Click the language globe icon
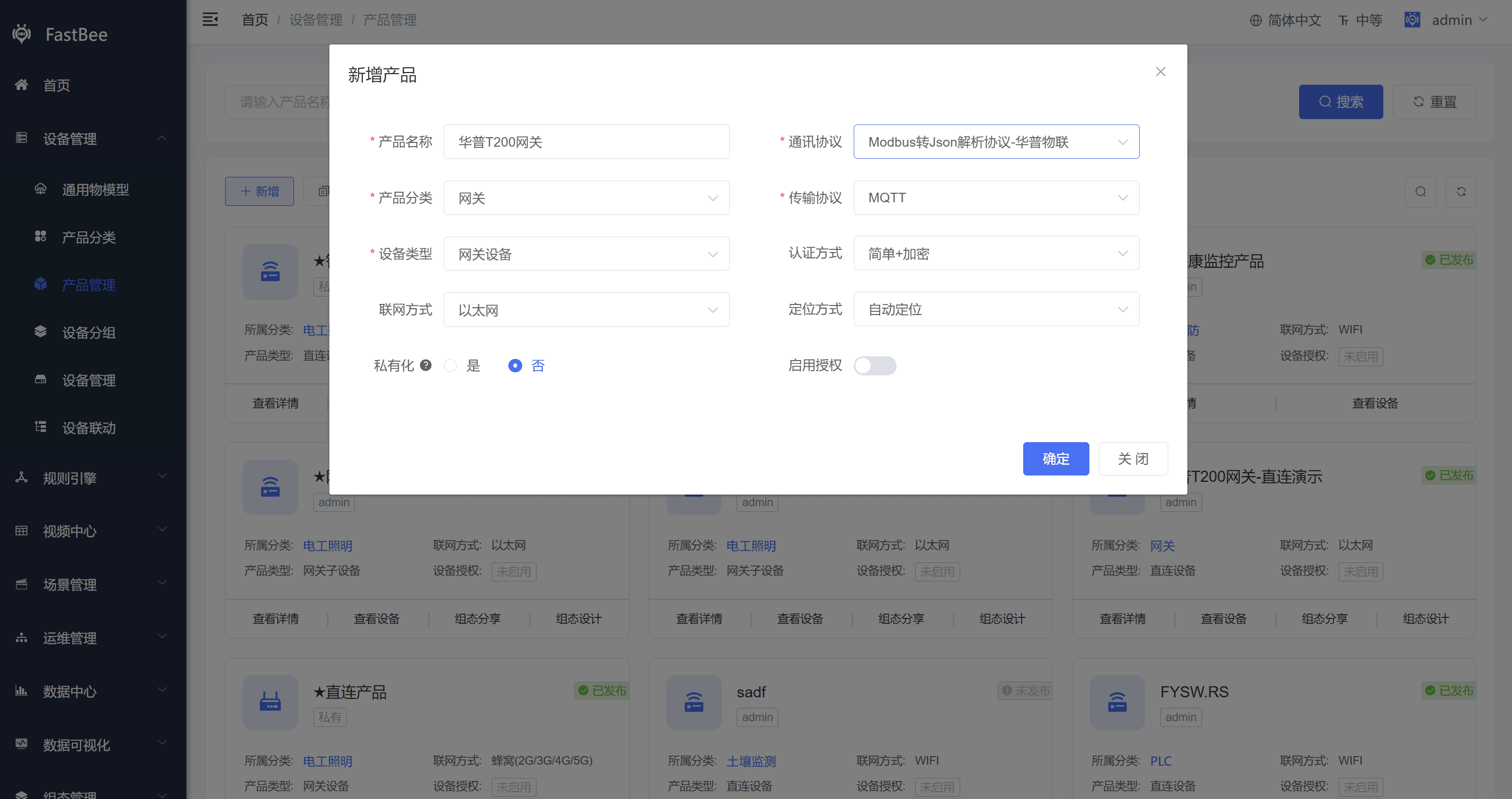Viewport: 1512px width, 799px height. pyautogui.click(x=1256, y=21)
